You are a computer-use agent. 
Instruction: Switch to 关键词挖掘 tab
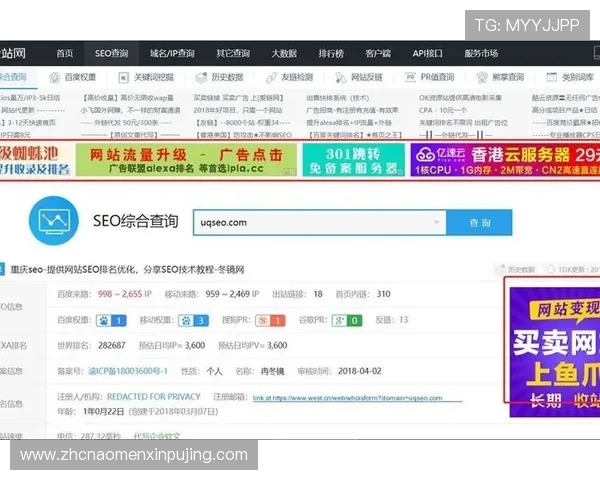point(154,77)
